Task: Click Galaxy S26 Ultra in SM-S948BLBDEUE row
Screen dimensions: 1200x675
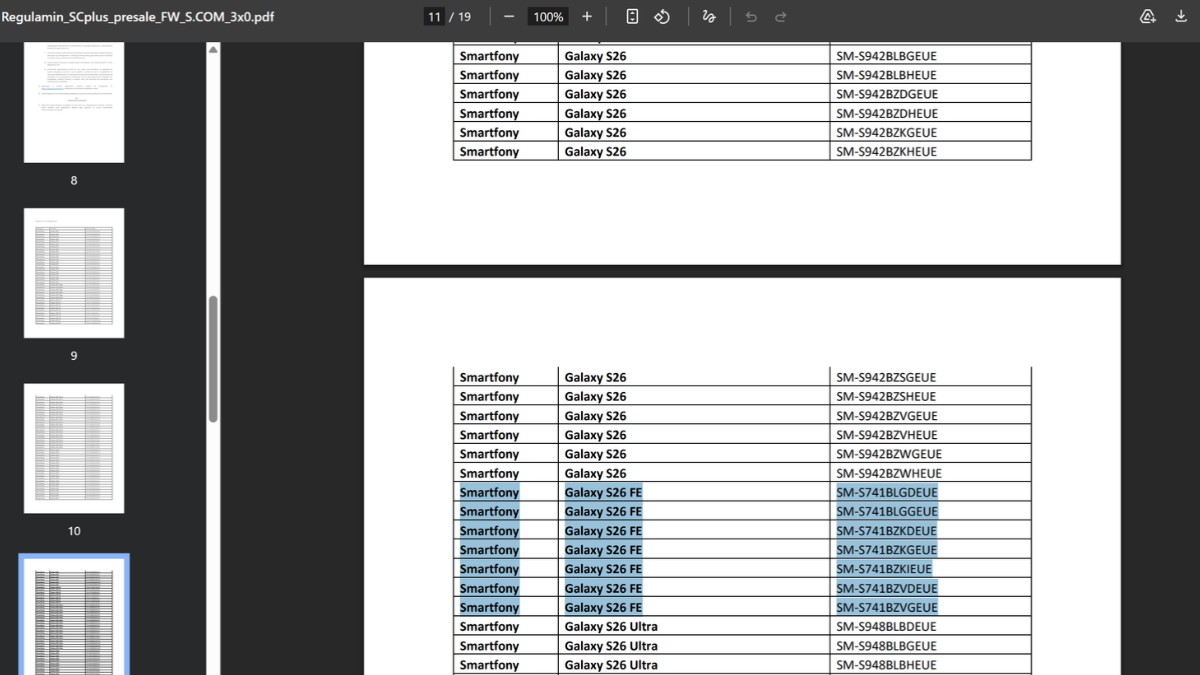Action: 611,627
